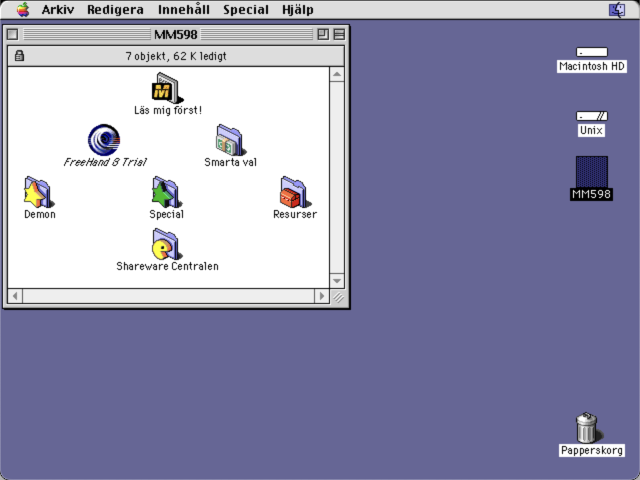Click the horizontal scrollbar right arrow

click(x=322, y=296)
